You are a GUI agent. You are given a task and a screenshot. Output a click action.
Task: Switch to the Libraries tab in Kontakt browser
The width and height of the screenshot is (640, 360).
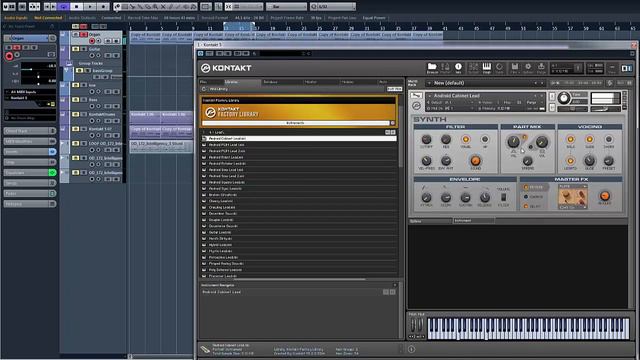(242, 82)
